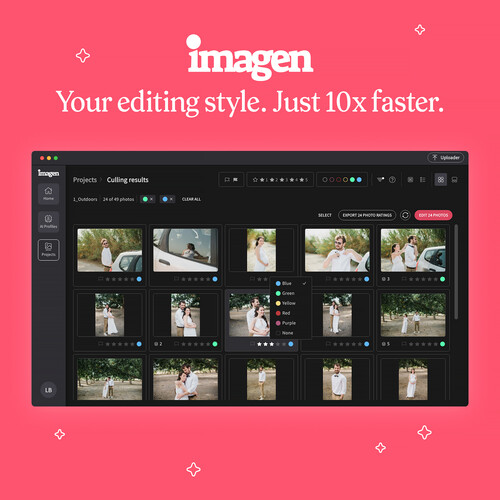Open green label on the group-of-5 photo
The width and height of the screenshot is (500, 500).
442,344
